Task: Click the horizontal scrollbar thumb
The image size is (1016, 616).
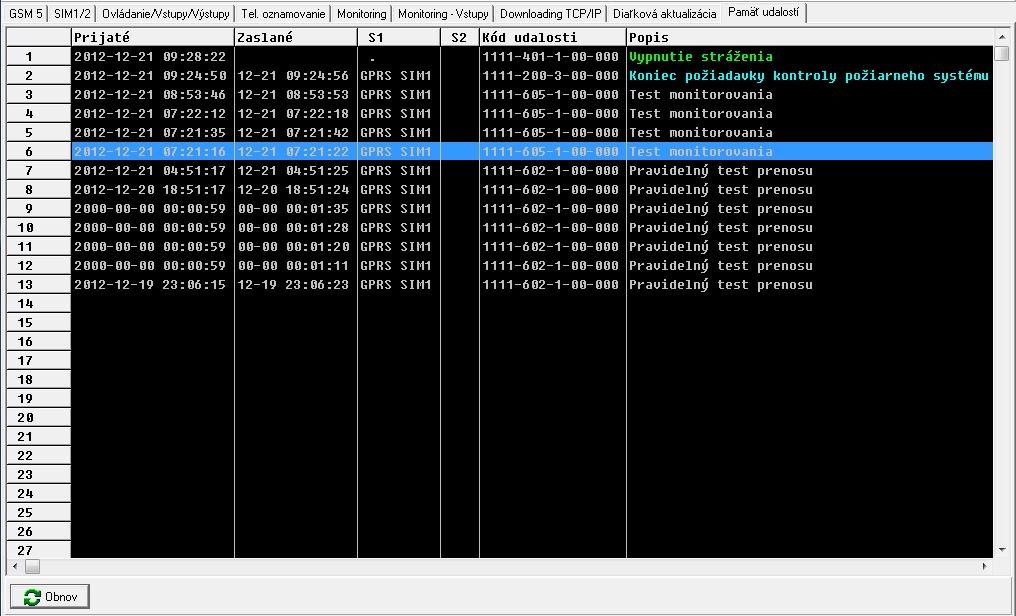Action: point(32,566)
